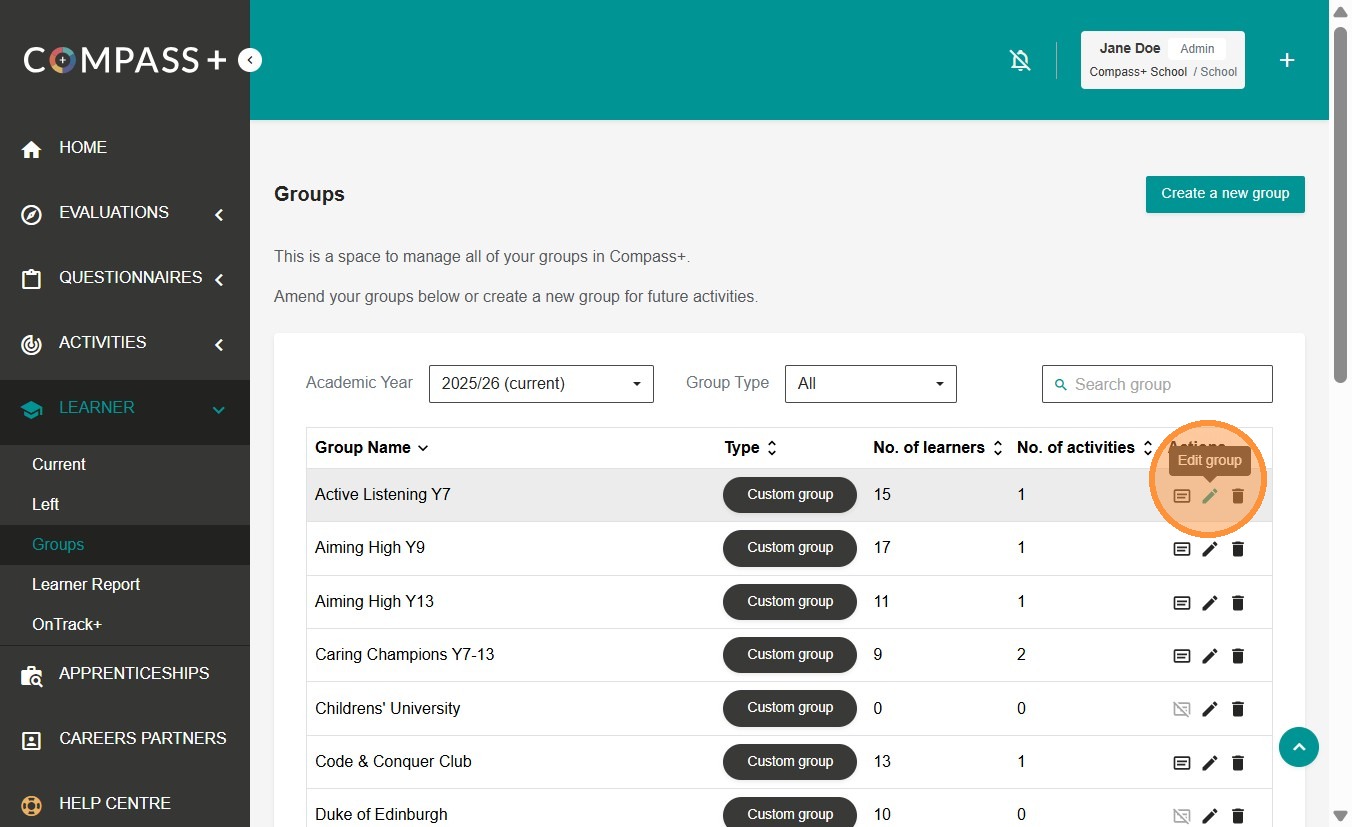
Task: Open the Jane Doe account card
Action: click(x=1163, y=60)
